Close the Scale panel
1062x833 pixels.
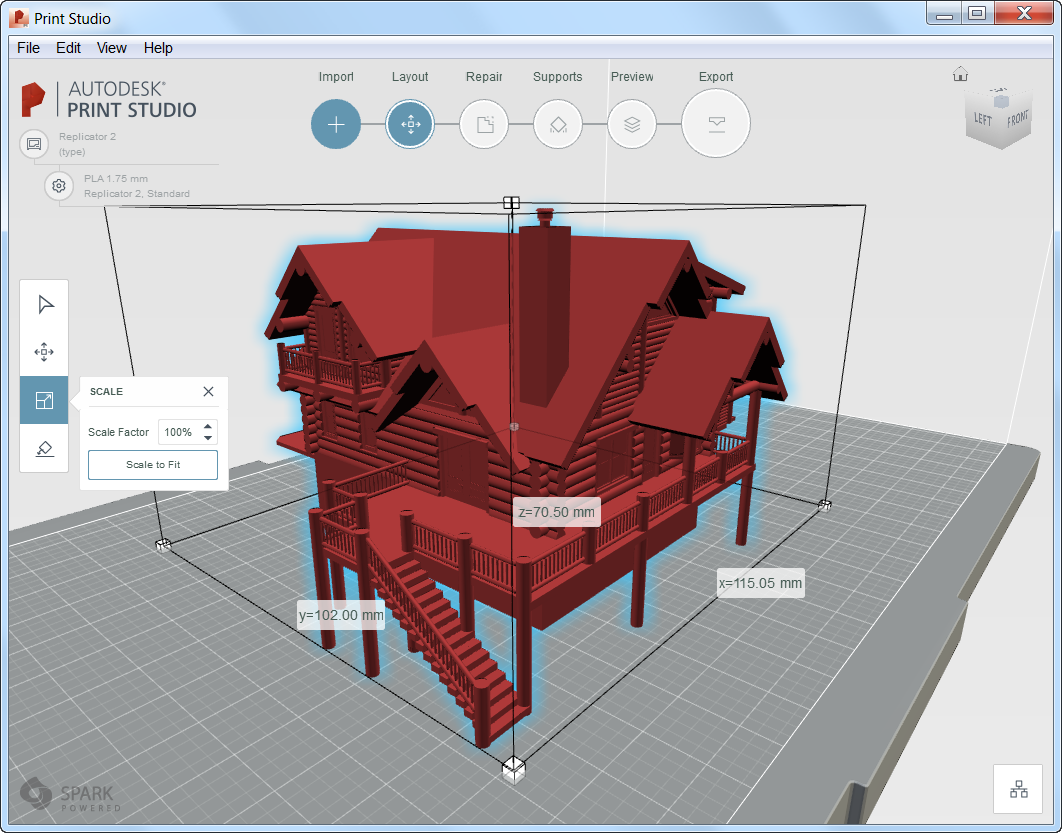tap(208, 391)
